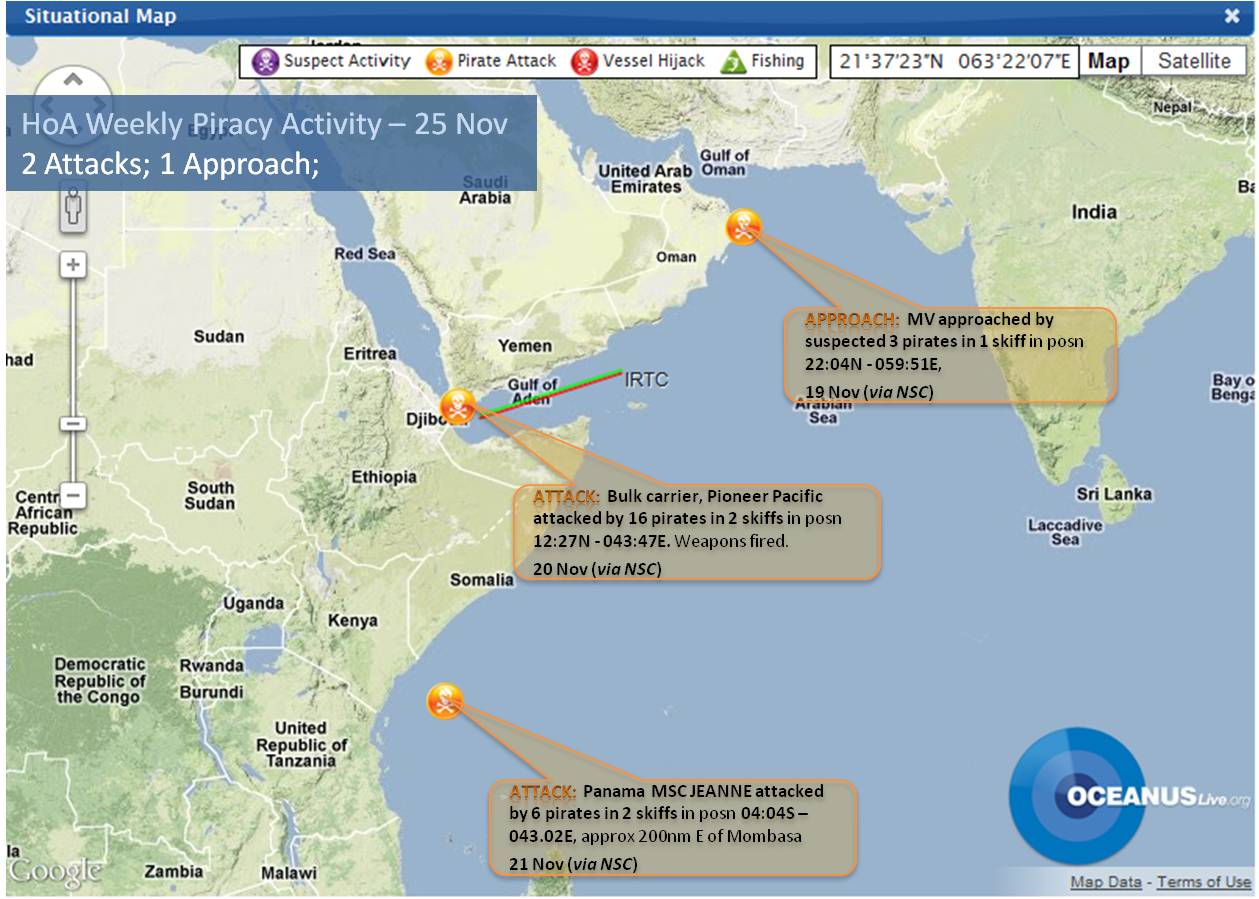
Task: Click the MSC JEANNE ATTACK callout
Action: [674, 828]
